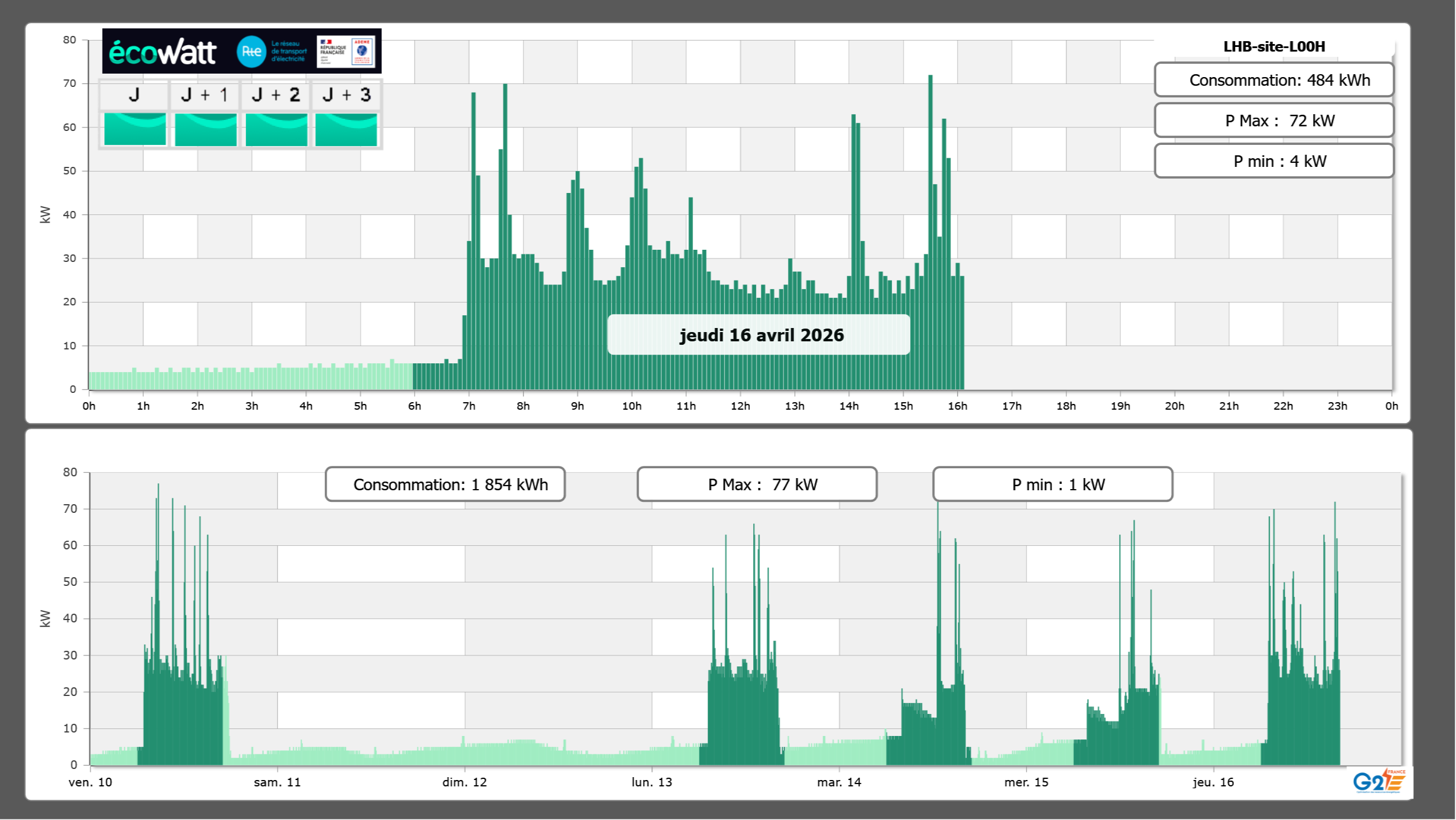
Task: Click the écoWatt logo
Action: tap(162, 52)
